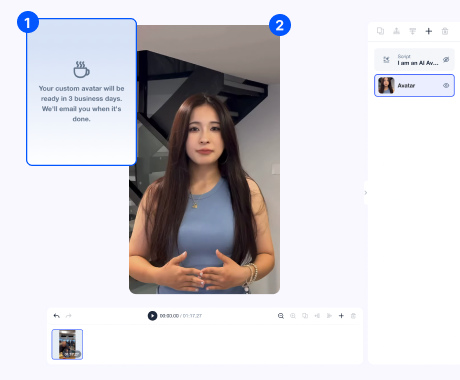Select the Script layer item
The height and width of the screenshot is (380, 460).
[414, 60]
